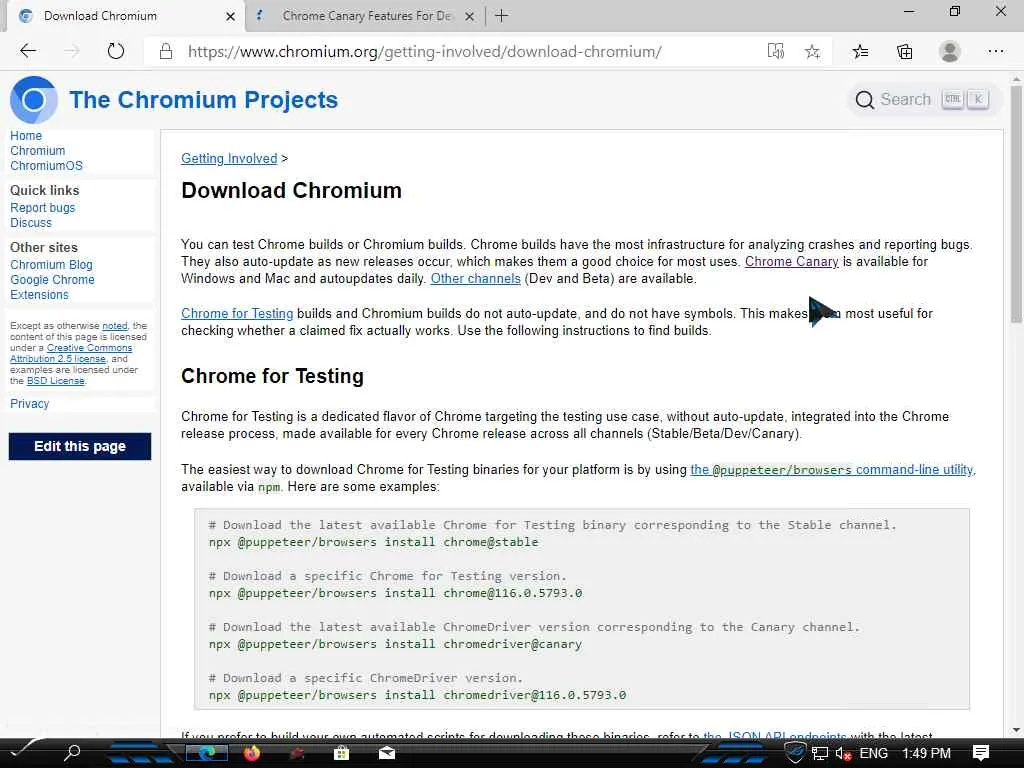Open the Windows Start button in the taskbar

[x=24, y=752]
